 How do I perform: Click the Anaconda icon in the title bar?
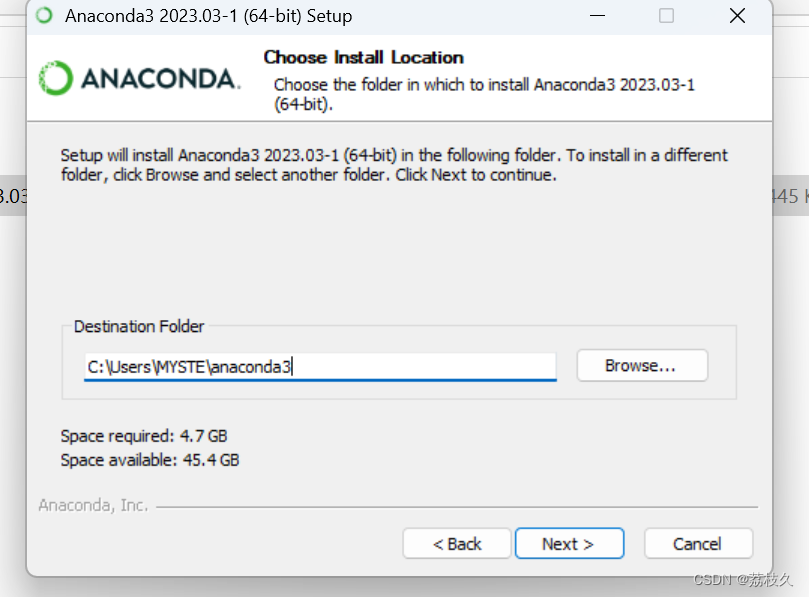[44, 16]
